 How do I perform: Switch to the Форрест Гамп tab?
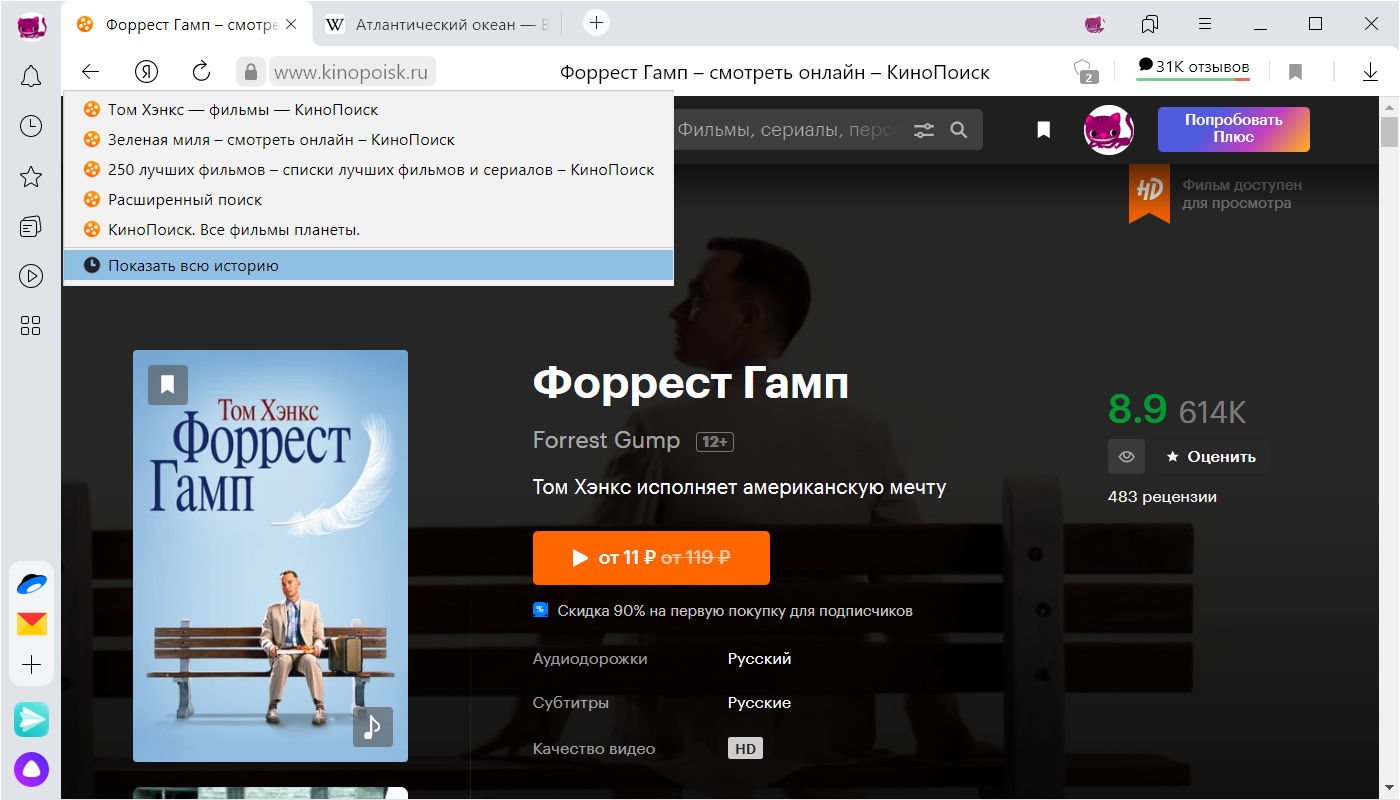(187, 24)
